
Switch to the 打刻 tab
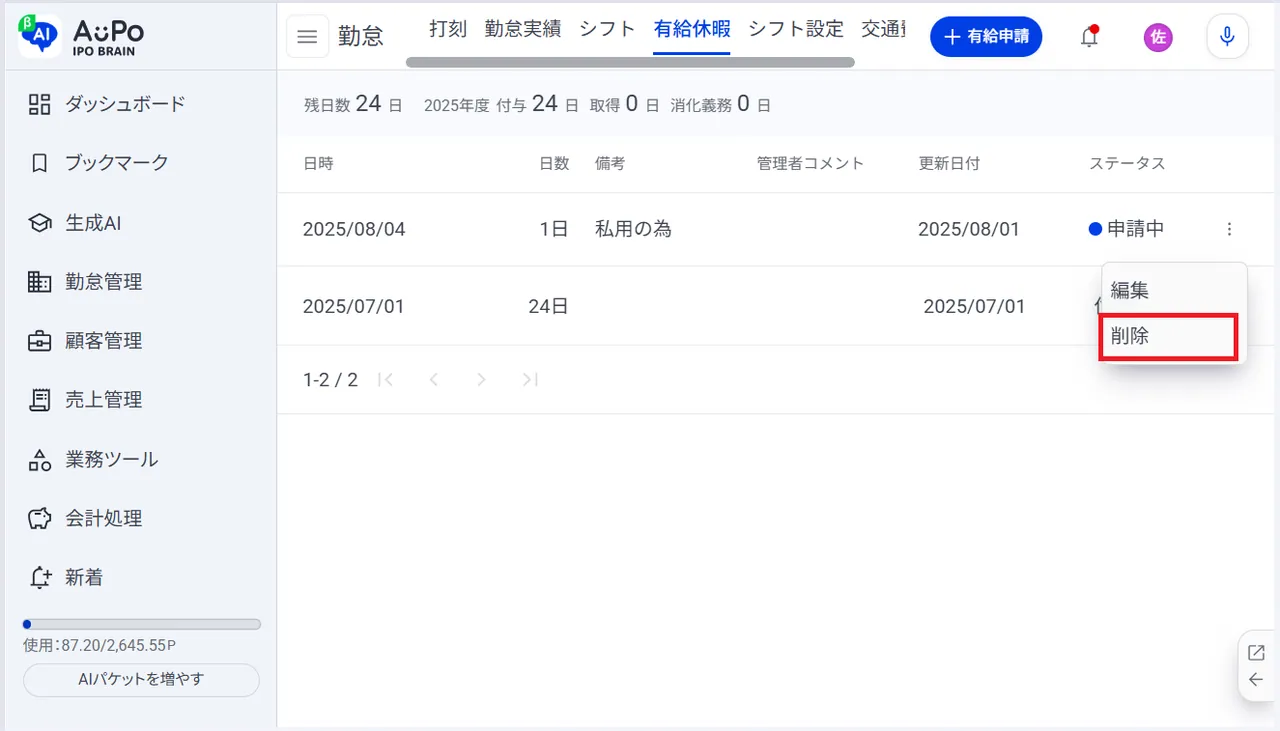coord(448,29)
